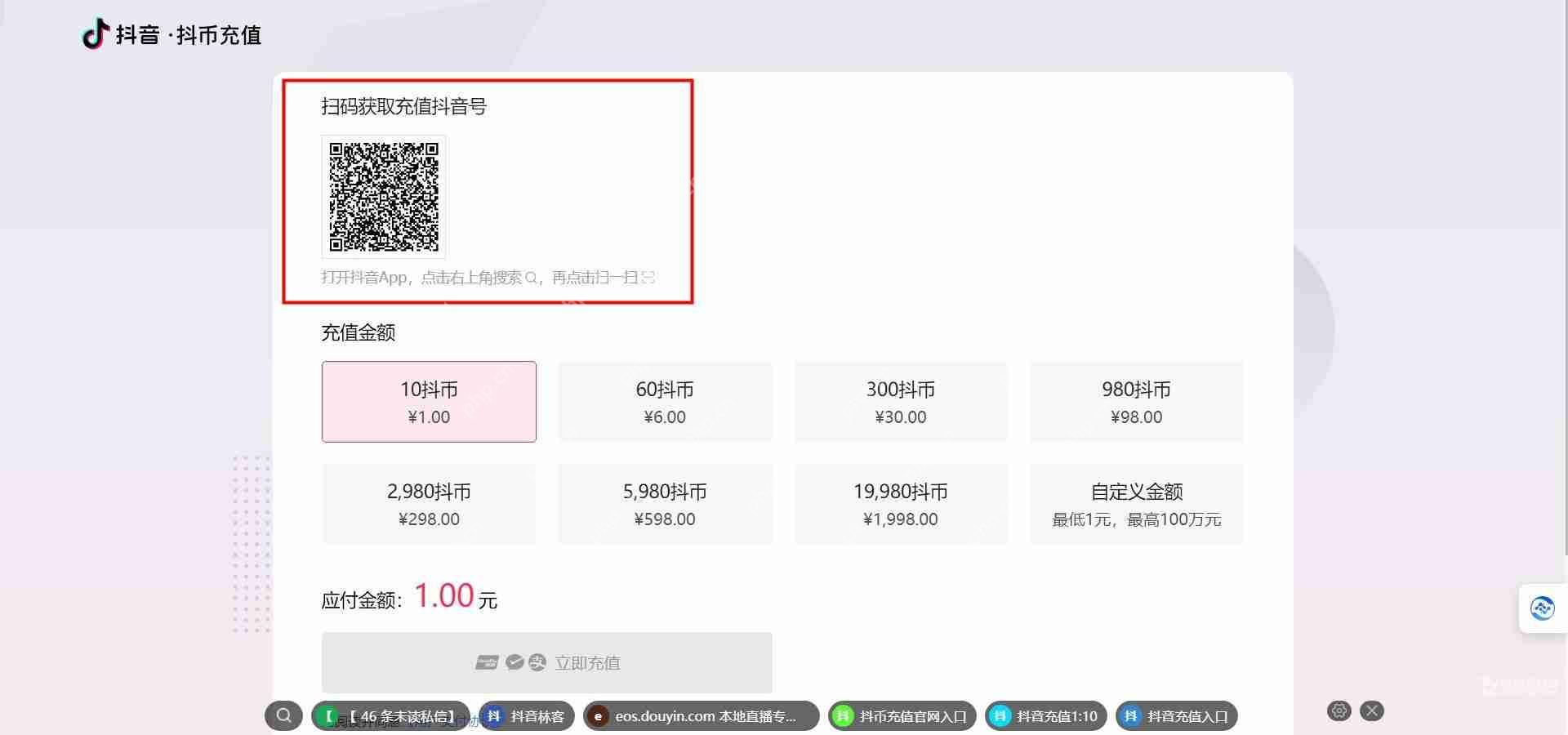
Task: Choose the 980抖币 recharge amount
Action: point(1136,402)
